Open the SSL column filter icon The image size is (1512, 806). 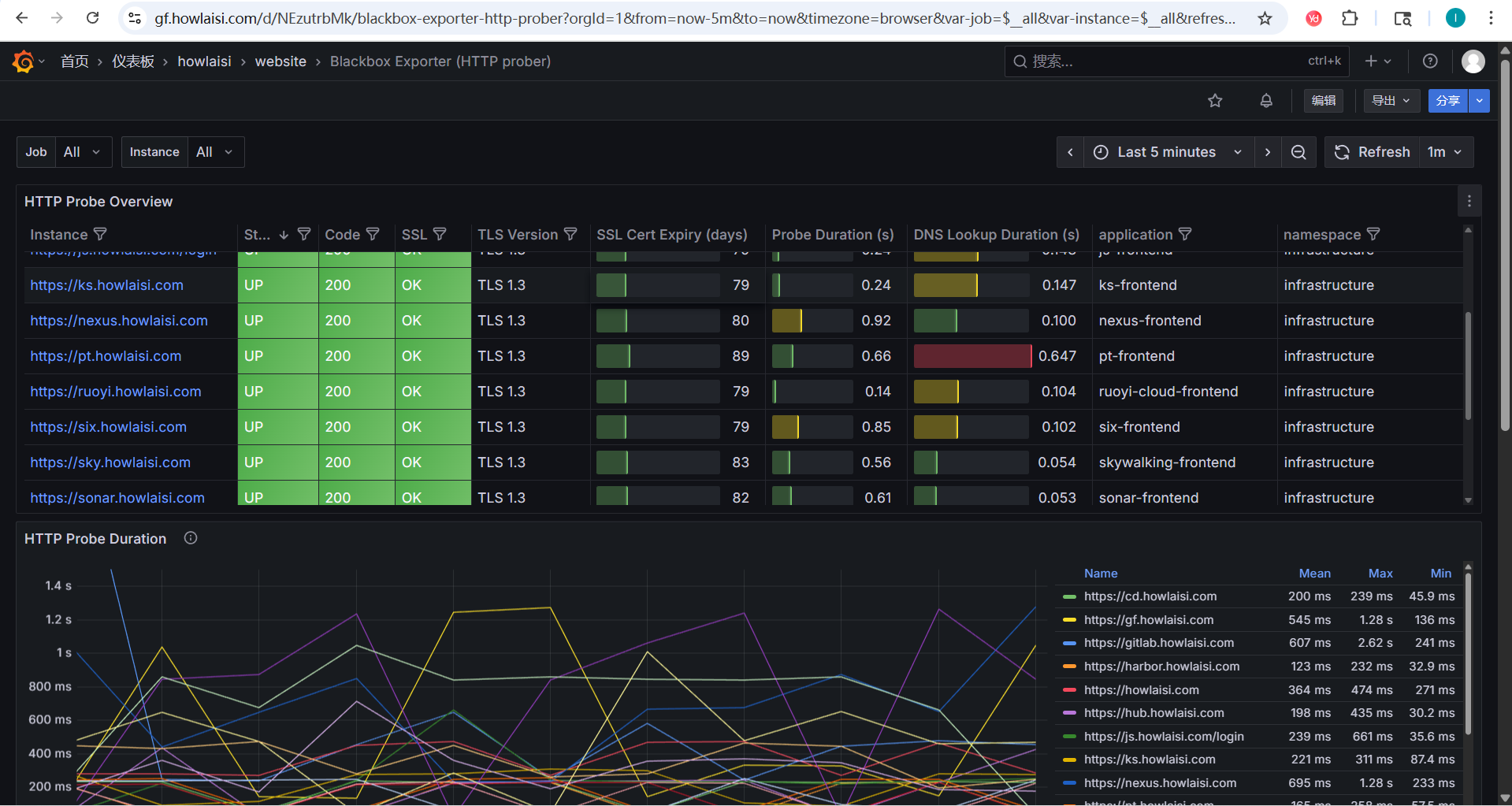coord(440,234)
